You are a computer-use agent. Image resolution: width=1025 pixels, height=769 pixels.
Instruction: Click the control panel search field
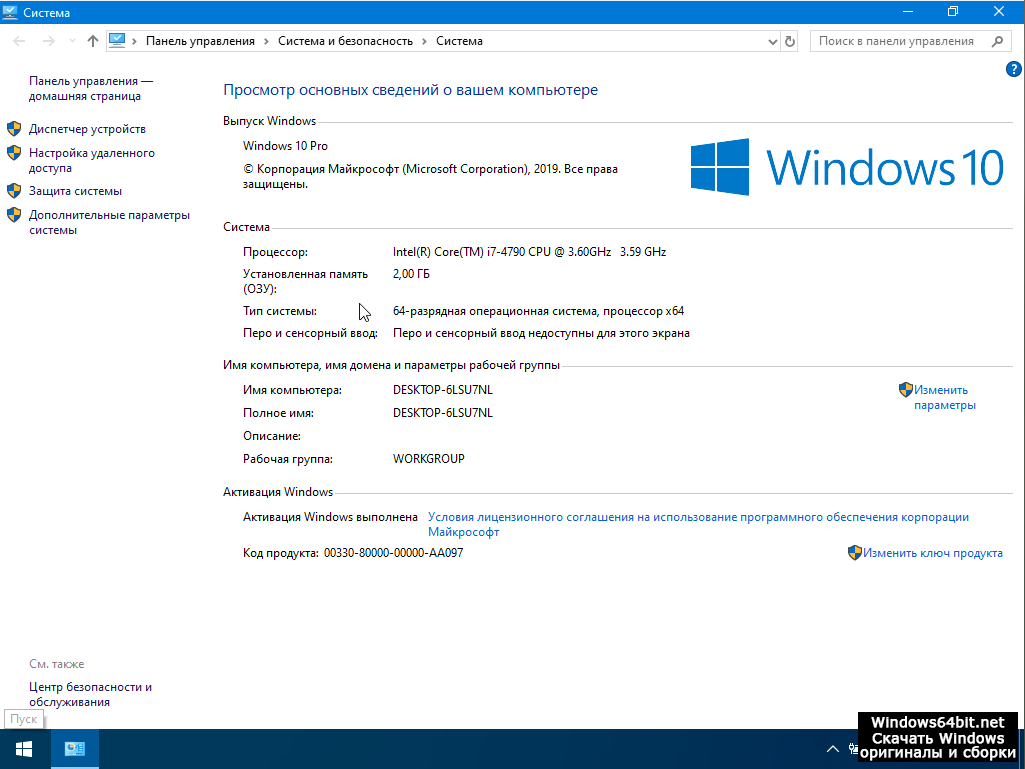point(895,41)
